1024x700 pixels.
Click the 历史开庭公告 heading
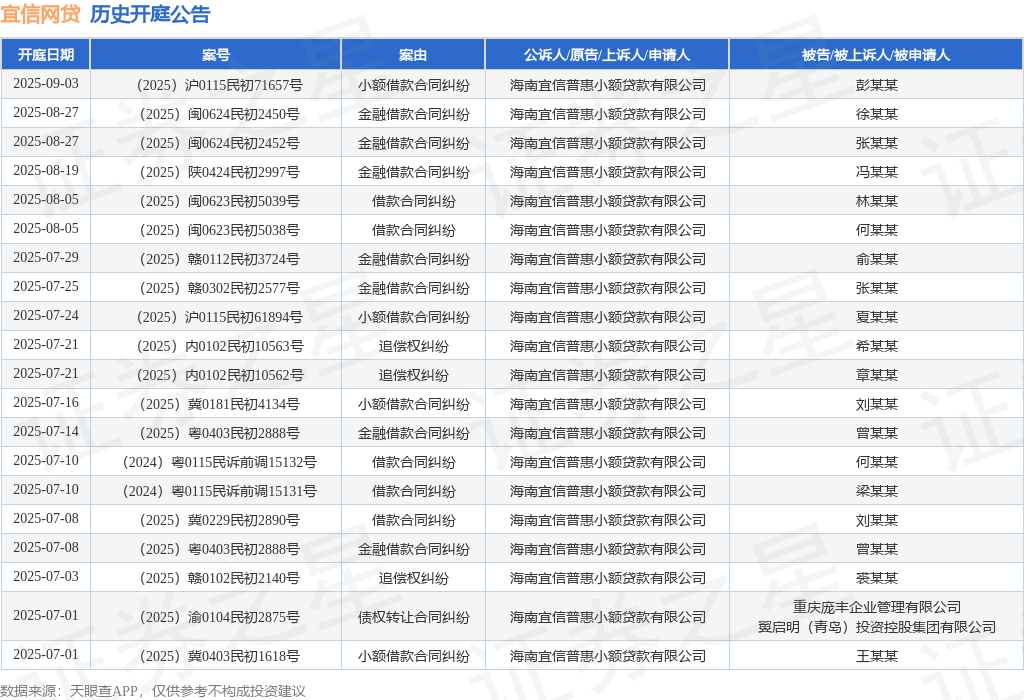pos(150,14)
